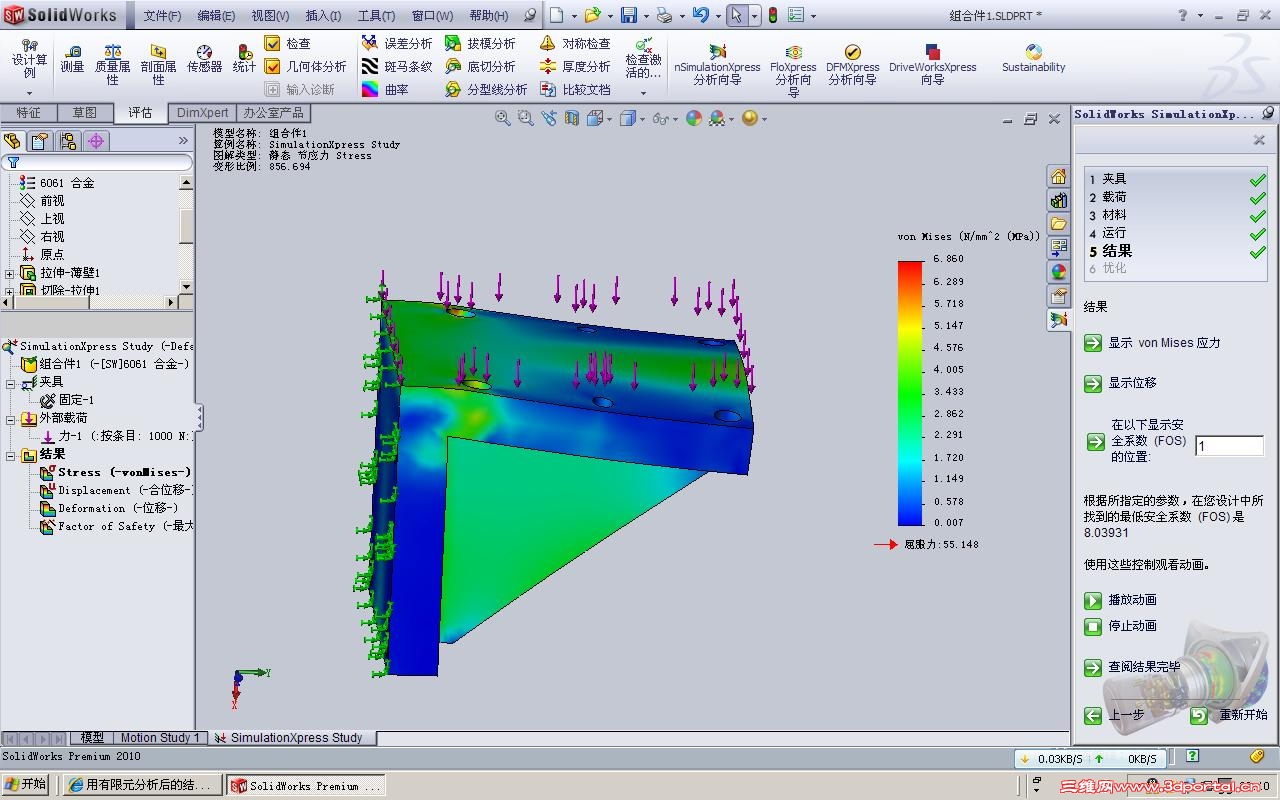
Task: Launch the DriveWorksXpress wizard
Action: pos(932,64)
